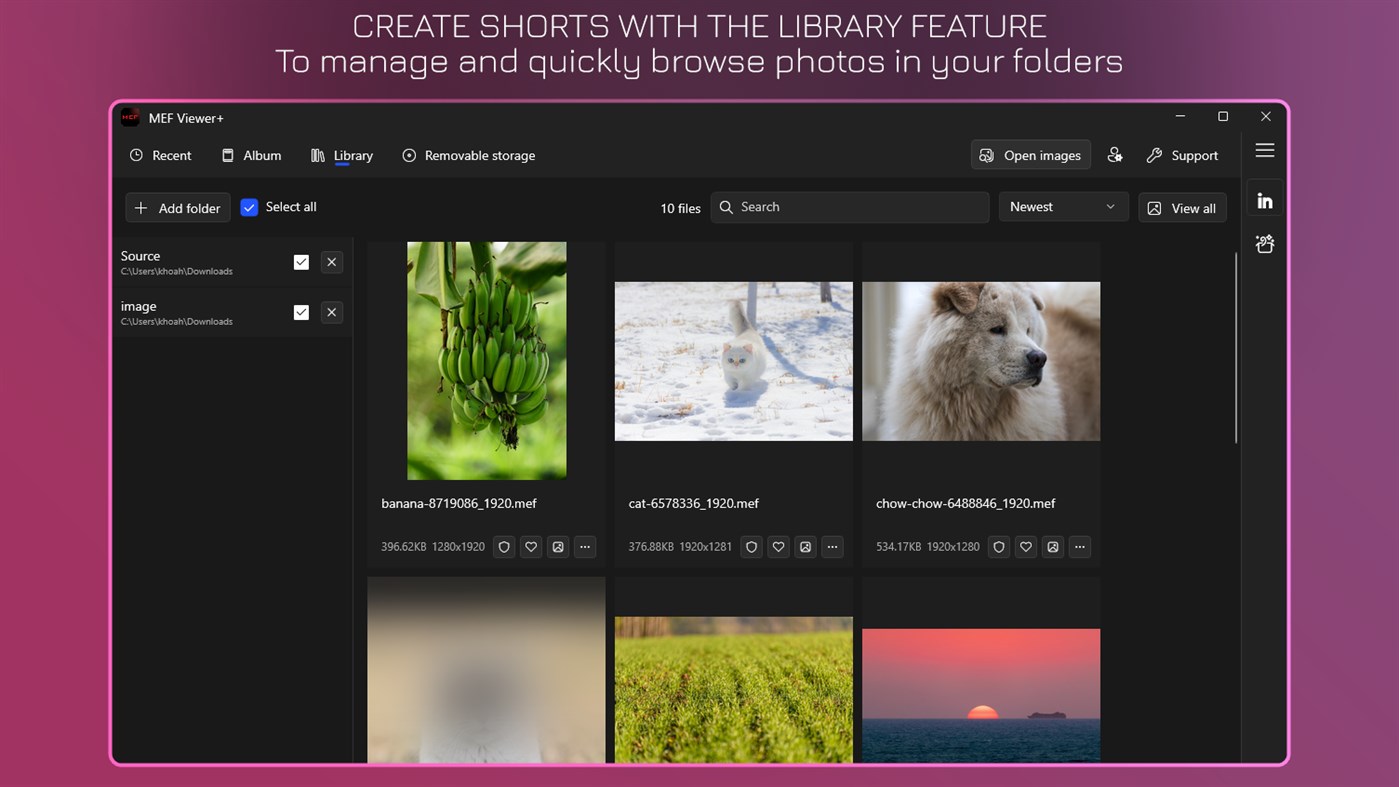Switch to the Library tab
The width and height of the screenshot is (1399, 787).
342,155
